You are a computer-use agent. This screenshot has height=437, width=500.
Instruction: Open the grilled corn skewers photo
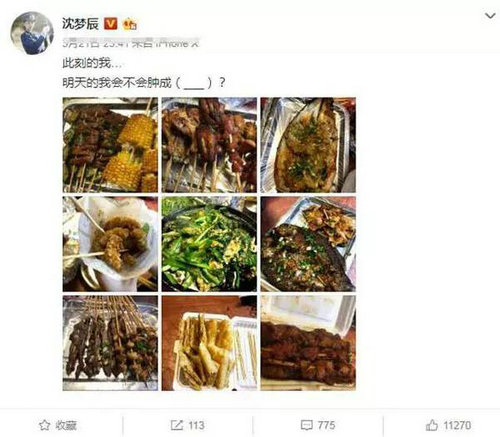pyautogui.click(x=110, y=145)
